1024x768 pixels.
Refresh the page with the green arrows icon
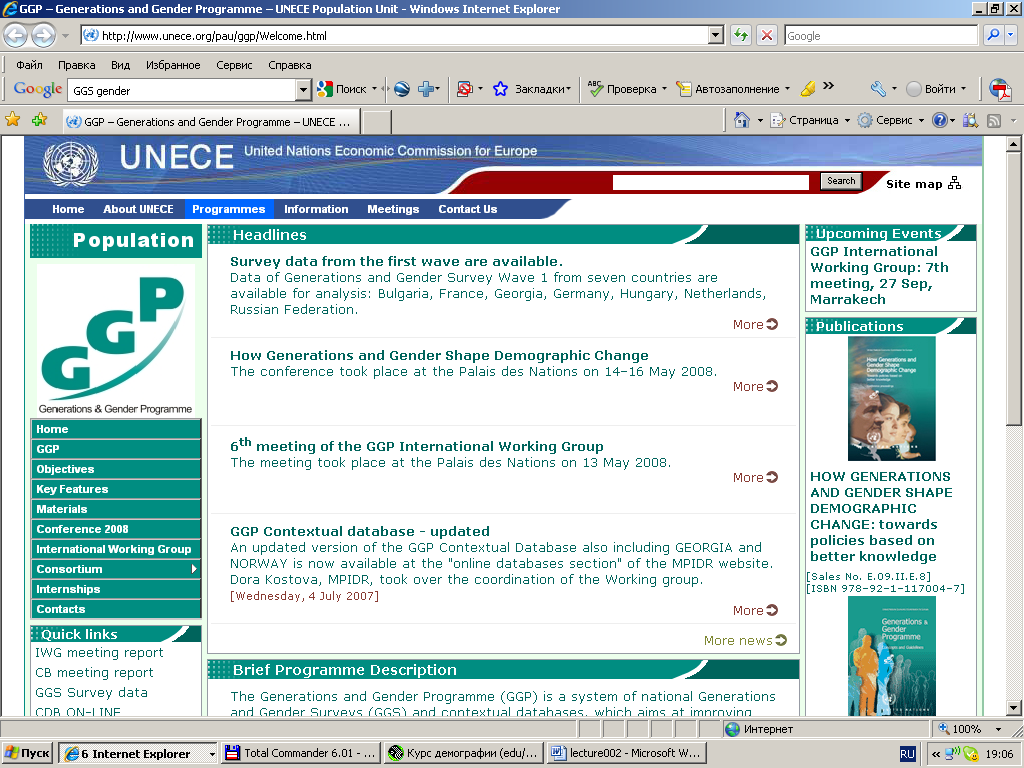click(741, 35)
